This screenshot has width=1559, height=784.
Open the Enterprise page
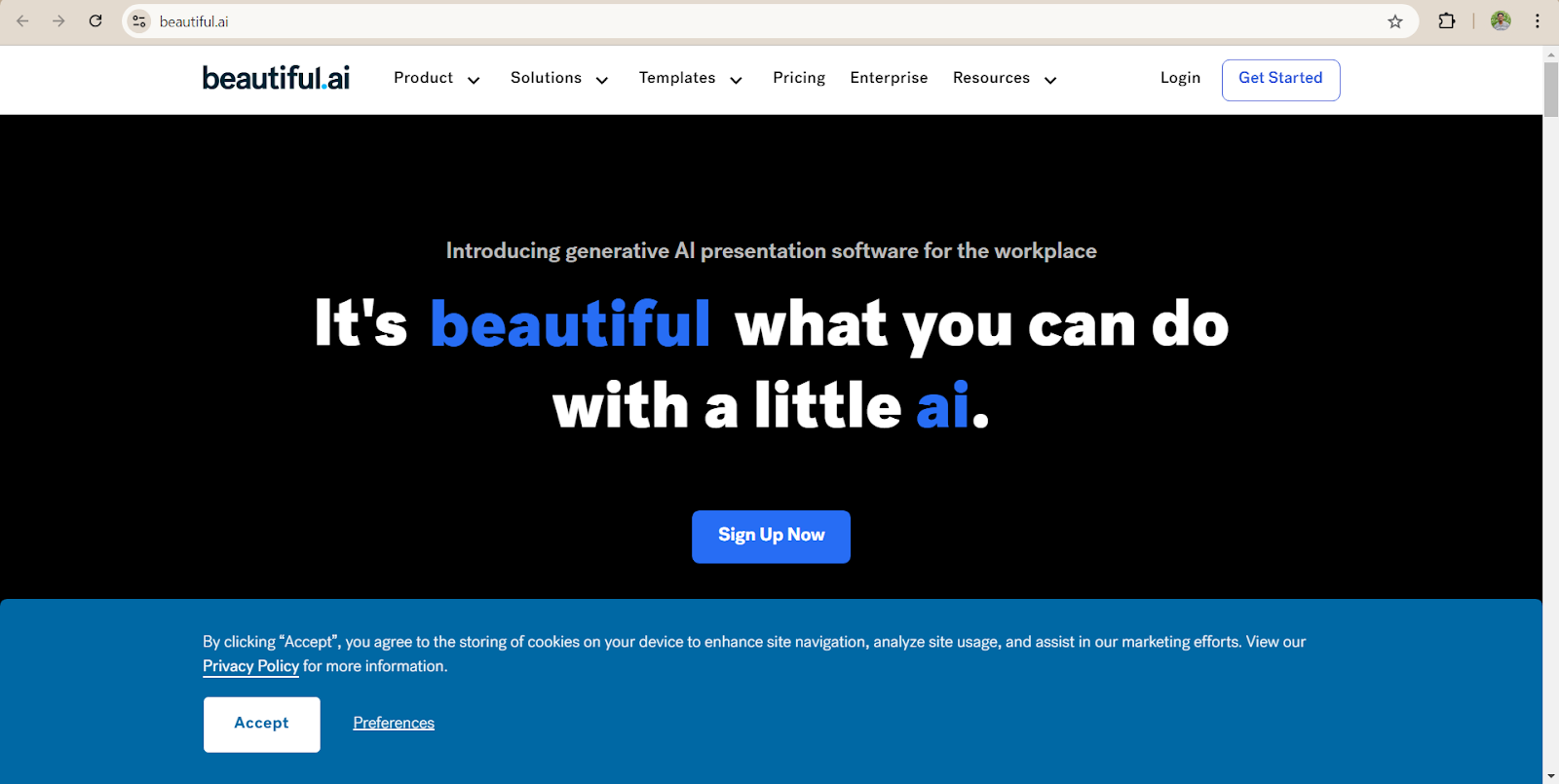pos(889,78)
